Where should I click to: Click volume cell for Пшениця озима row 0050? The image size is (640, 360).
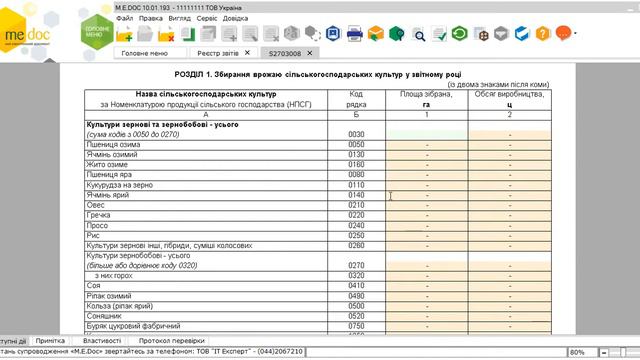(510, 145)
